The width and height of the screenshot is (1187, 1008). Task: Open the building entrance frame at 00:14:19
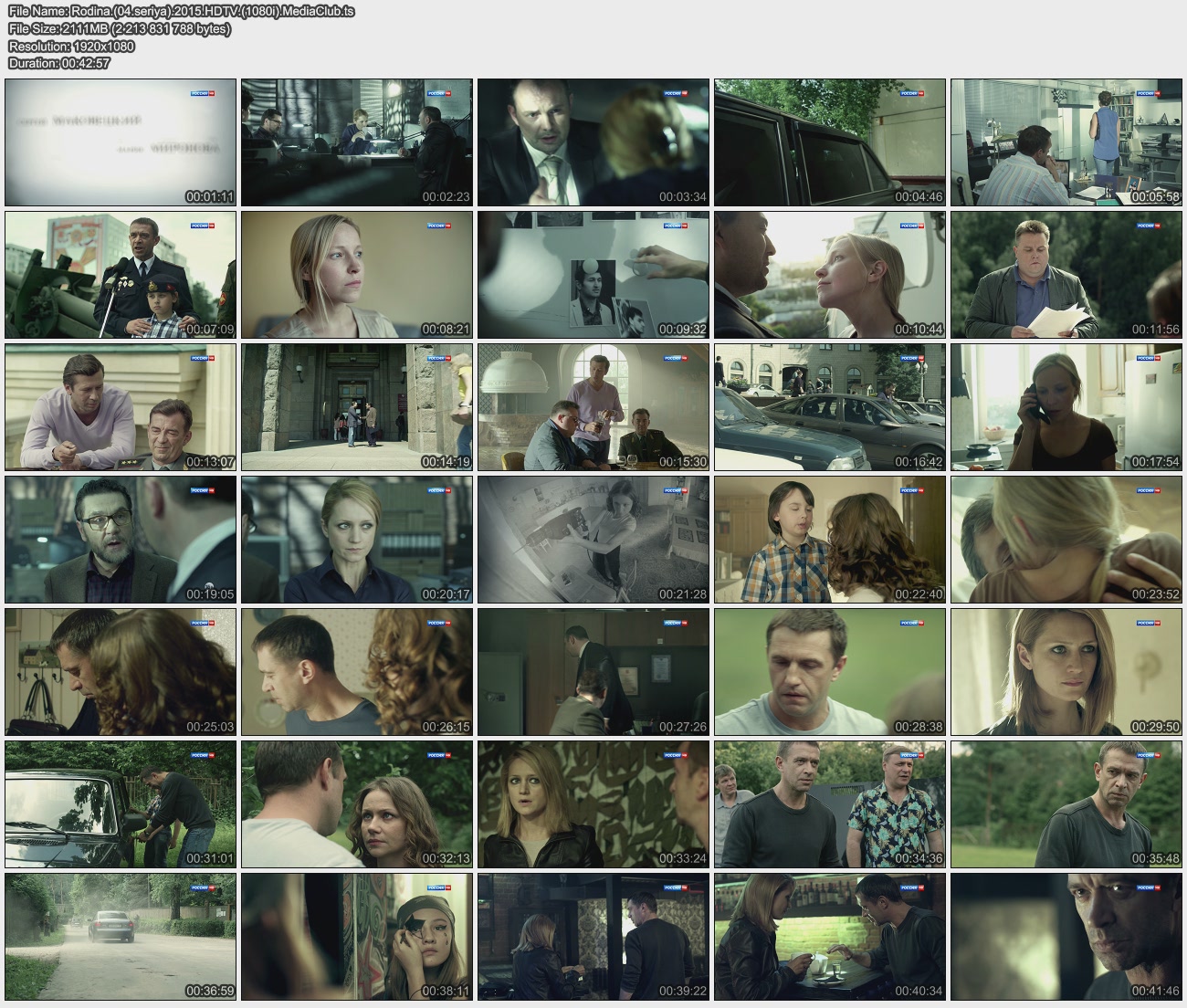pos(356,407)
